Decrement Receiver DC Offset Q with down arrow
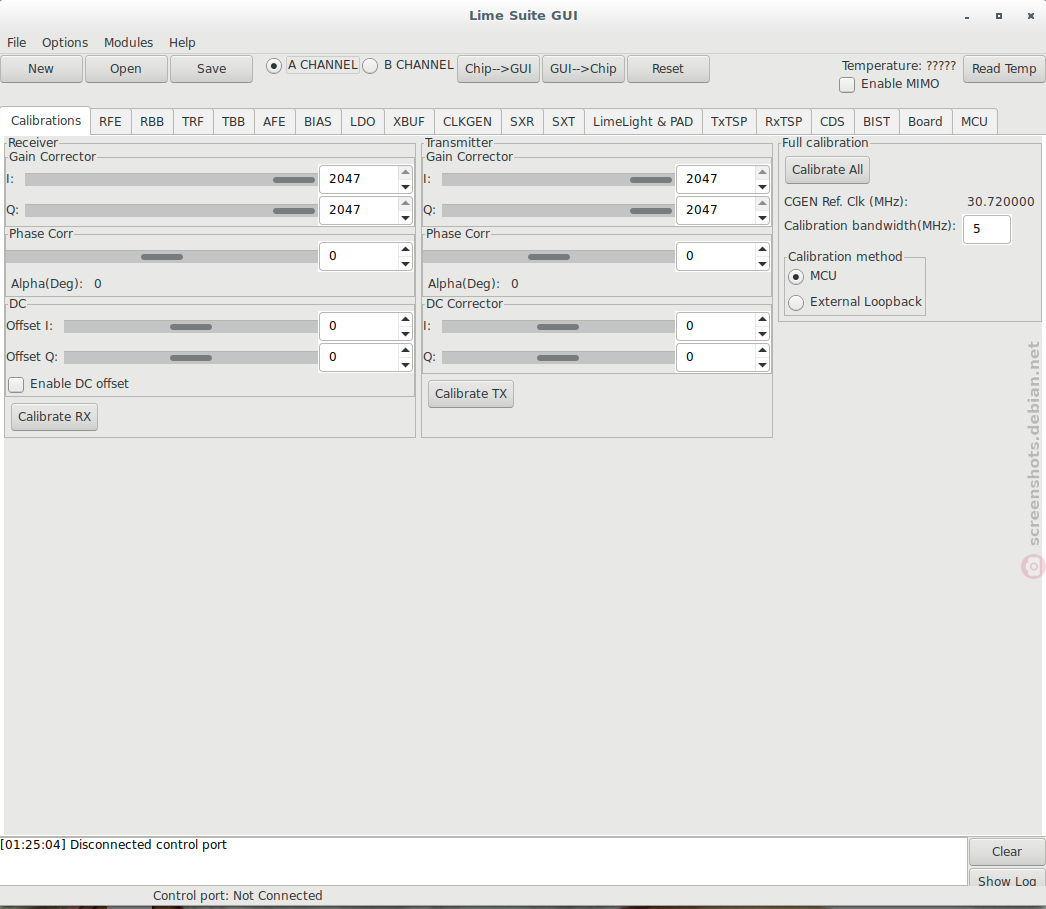The height and width of the screenshot is (909, 1046). 405,365
